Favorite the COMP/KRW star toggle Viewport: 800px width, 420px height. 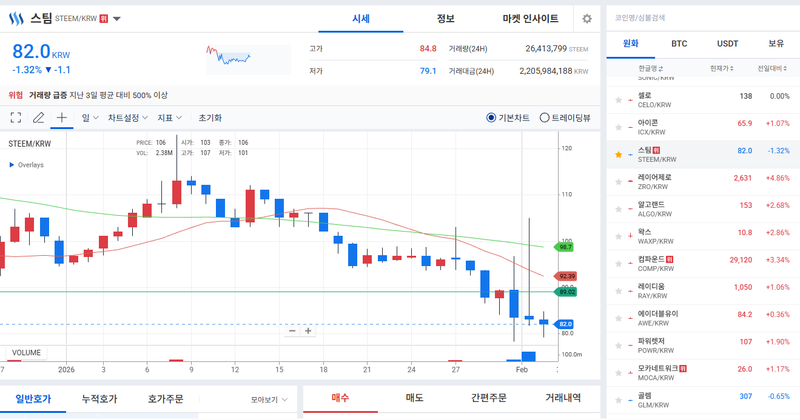618,263
